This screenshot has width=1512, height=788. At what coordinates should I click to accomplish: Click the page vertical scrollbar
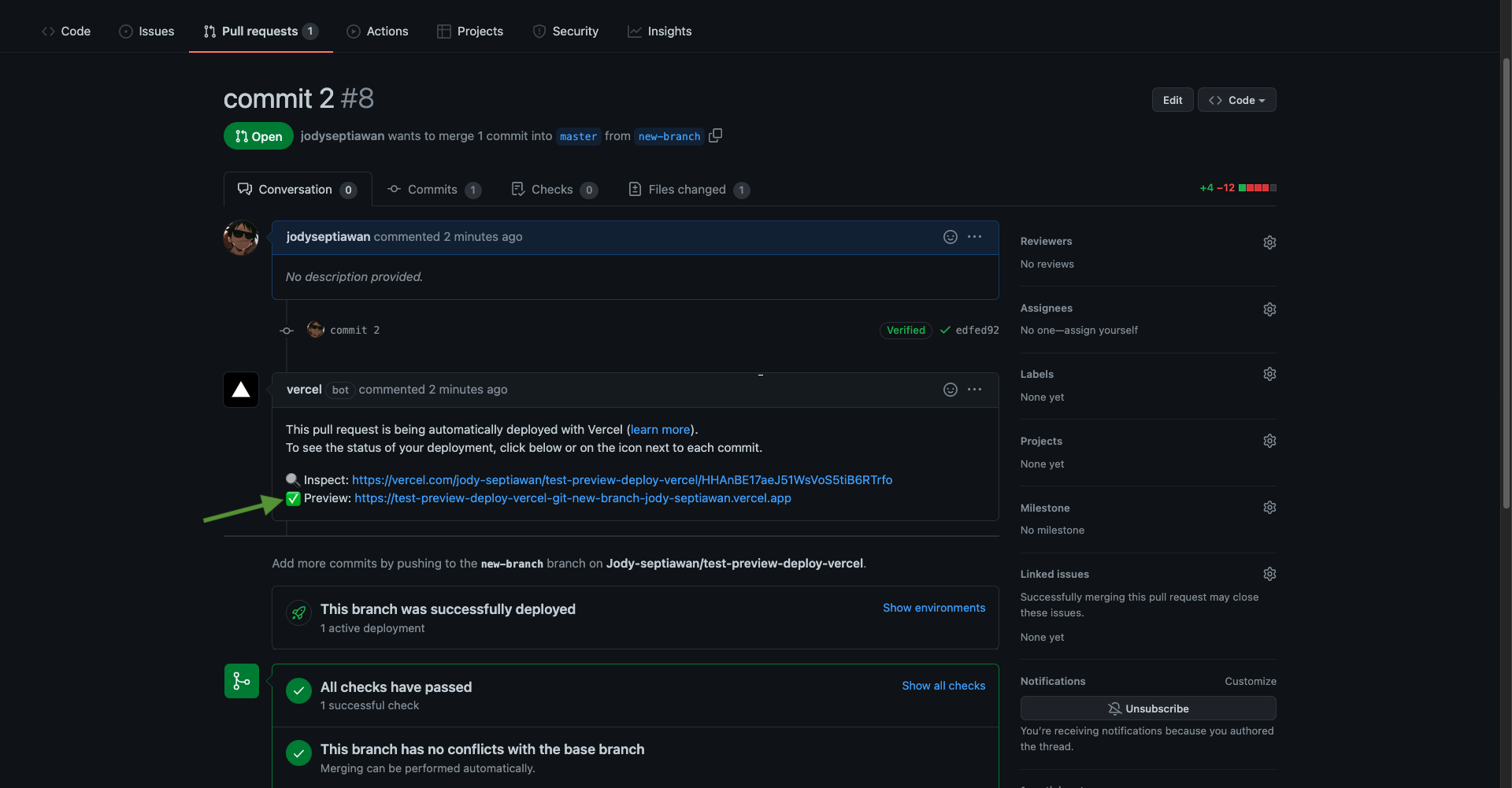[1506, 283]
